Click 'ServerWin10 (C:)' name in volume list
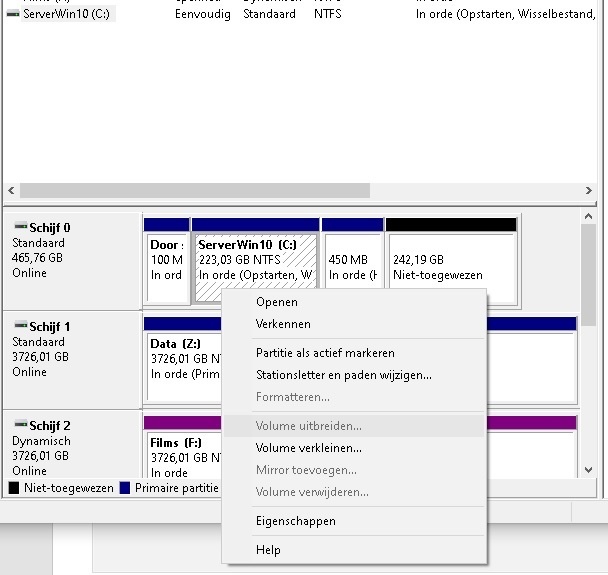The width and height of the screenshot is (608, 575). click(x=66, y=14)
